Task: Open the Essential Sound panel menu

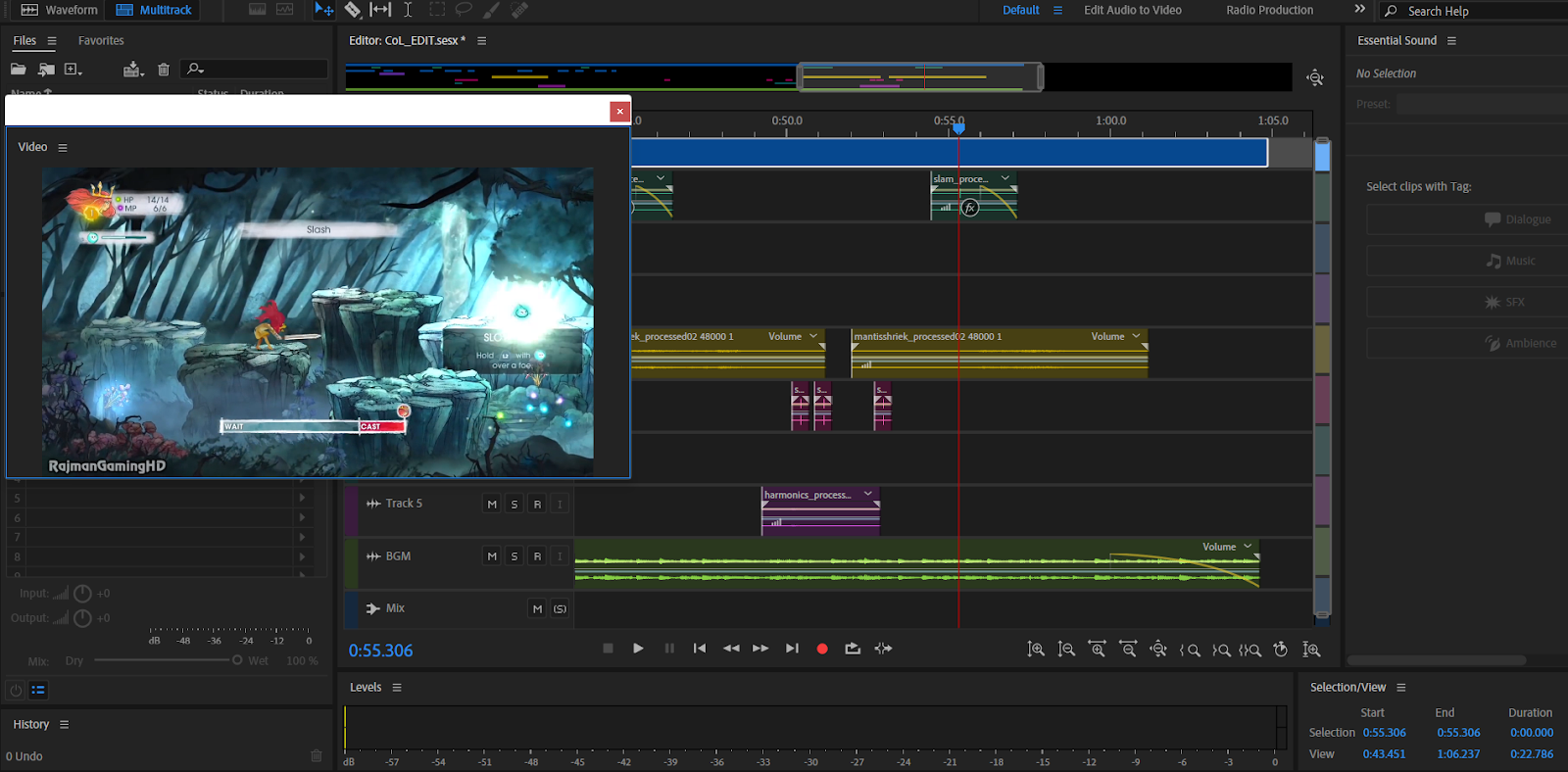Action: click(1451, 41)
